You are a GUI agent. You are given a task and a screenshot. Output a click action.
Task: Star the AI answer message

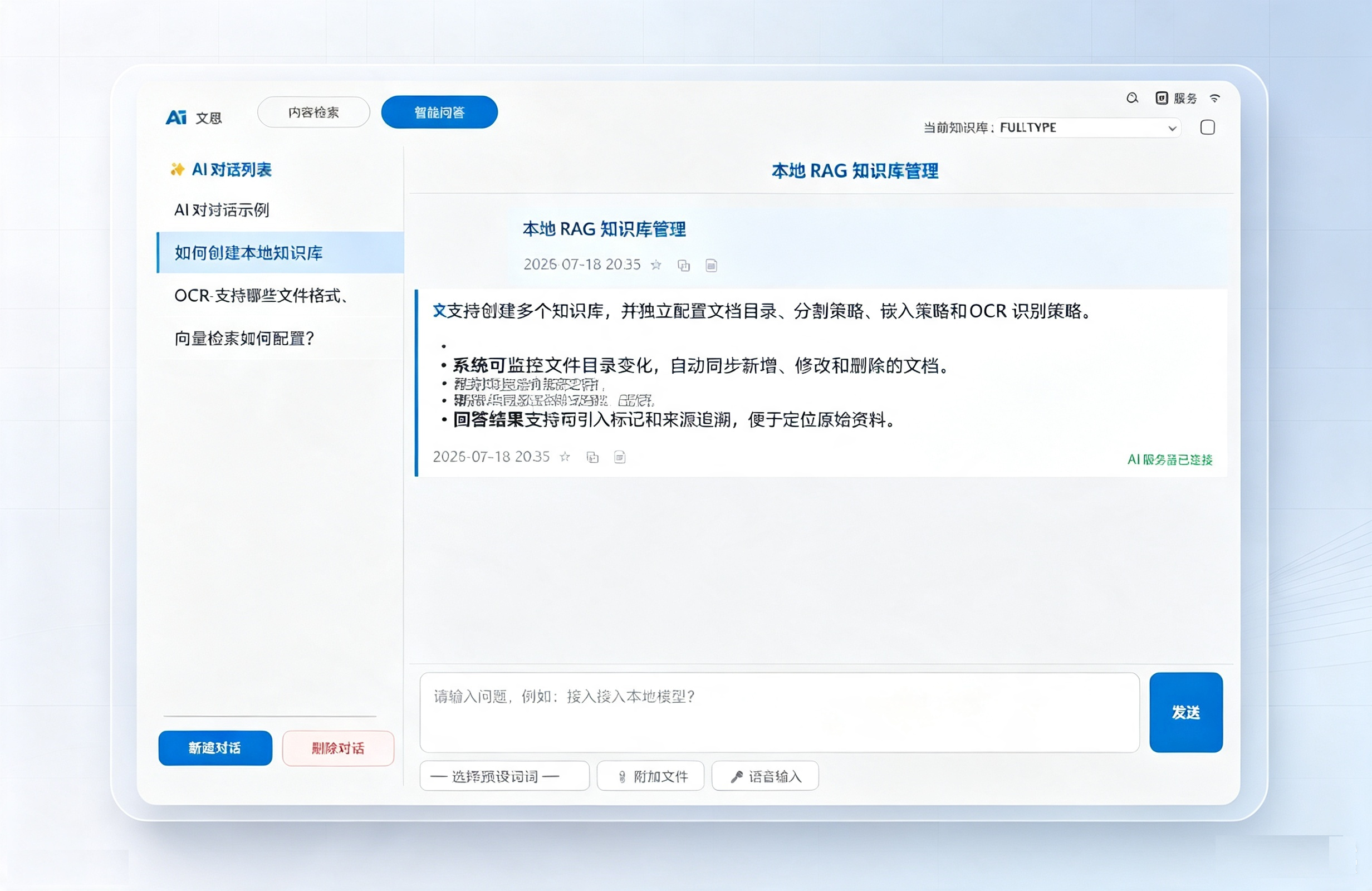(x=565, y=457)
